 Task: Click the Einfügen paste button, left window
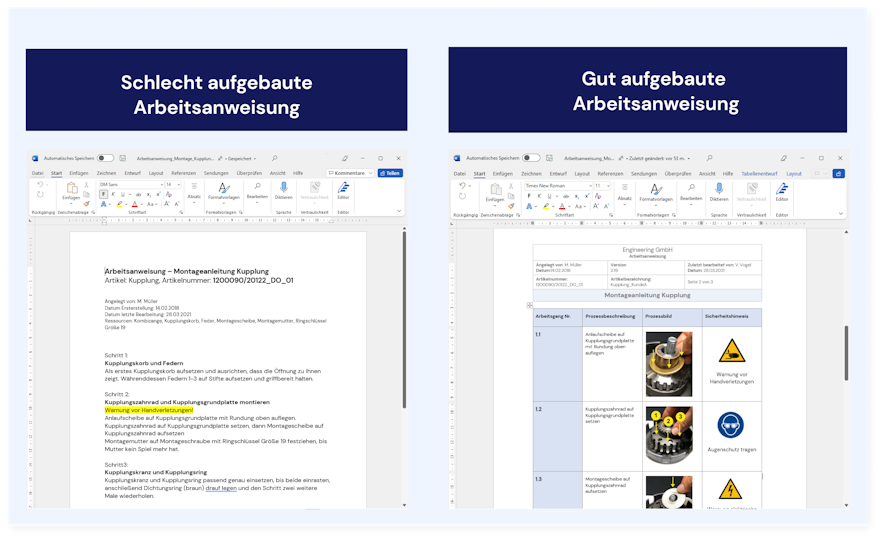[x=71, y=191]
